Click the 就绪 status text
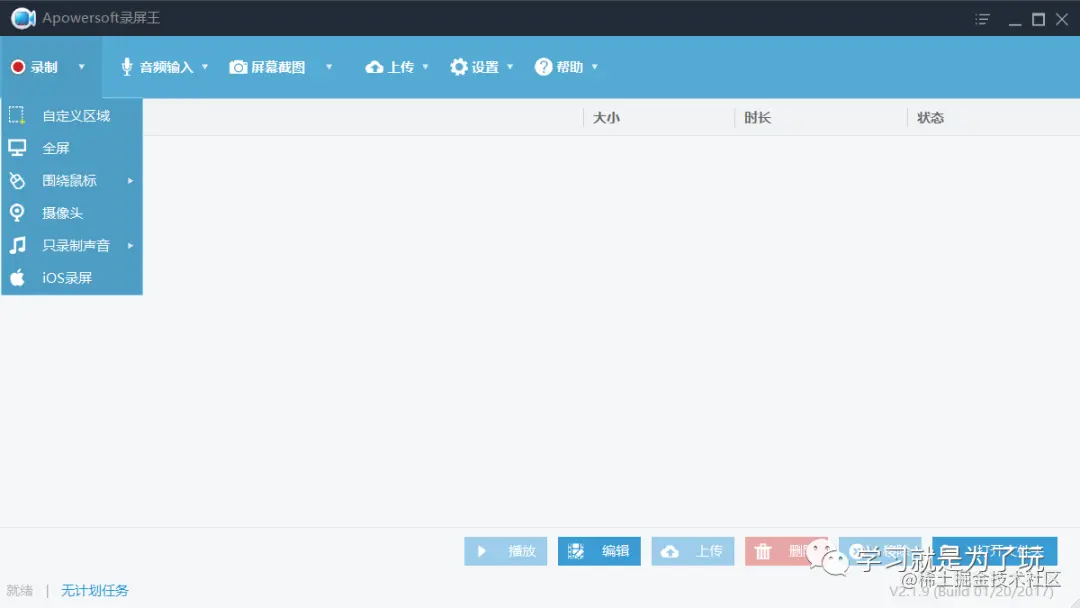Viewport: 1080px width, 608px height. pyautogui.click(x=19, y=590)
